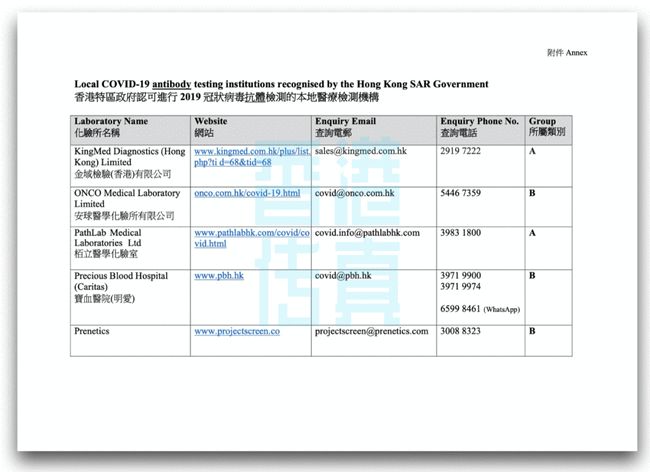Select phone number 3008 8323
Screen dimensions: 650x472
(x=460, y=331)
